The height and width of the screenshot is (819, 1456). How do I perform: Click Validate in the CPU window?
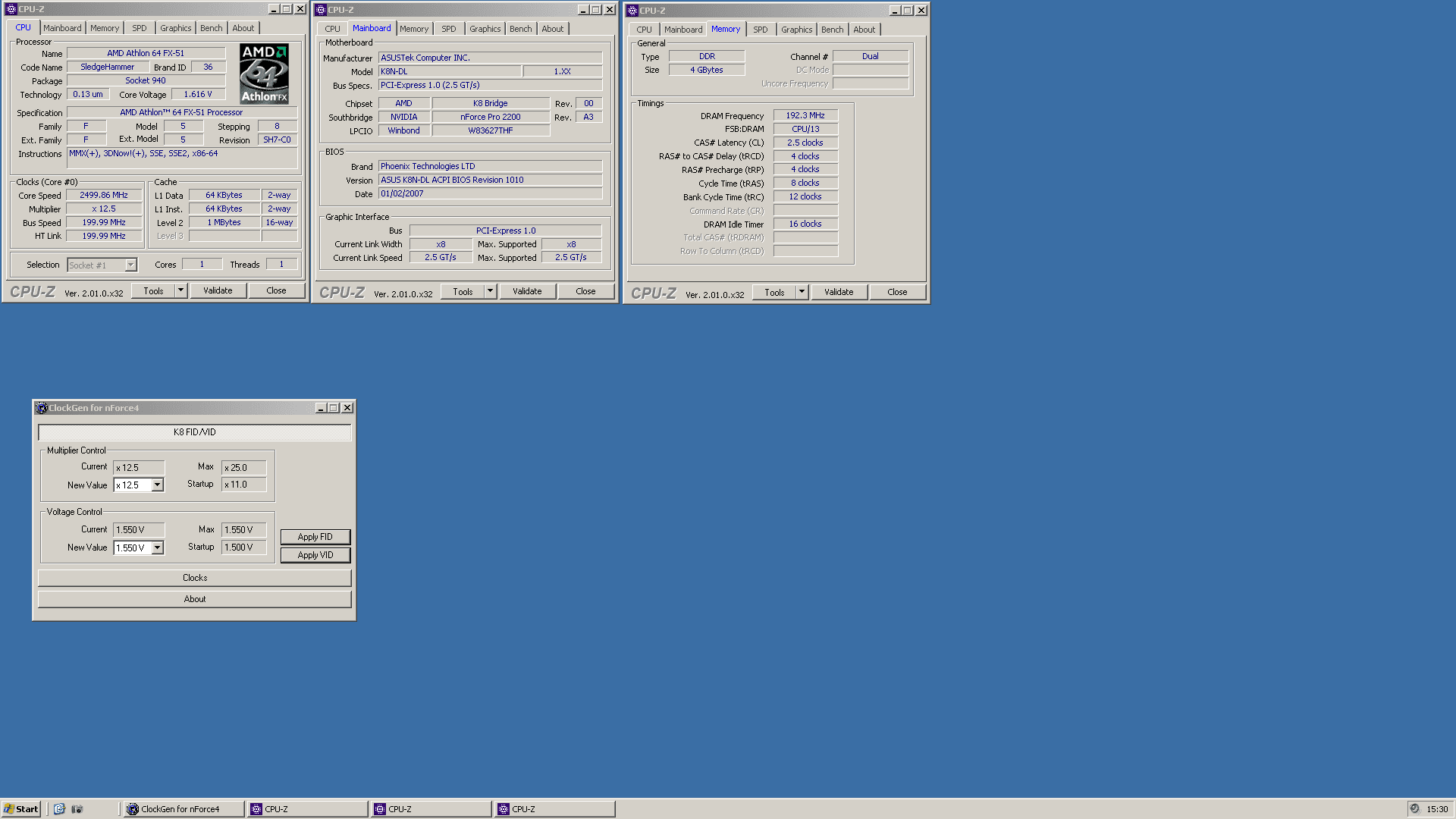click(218, 290)
